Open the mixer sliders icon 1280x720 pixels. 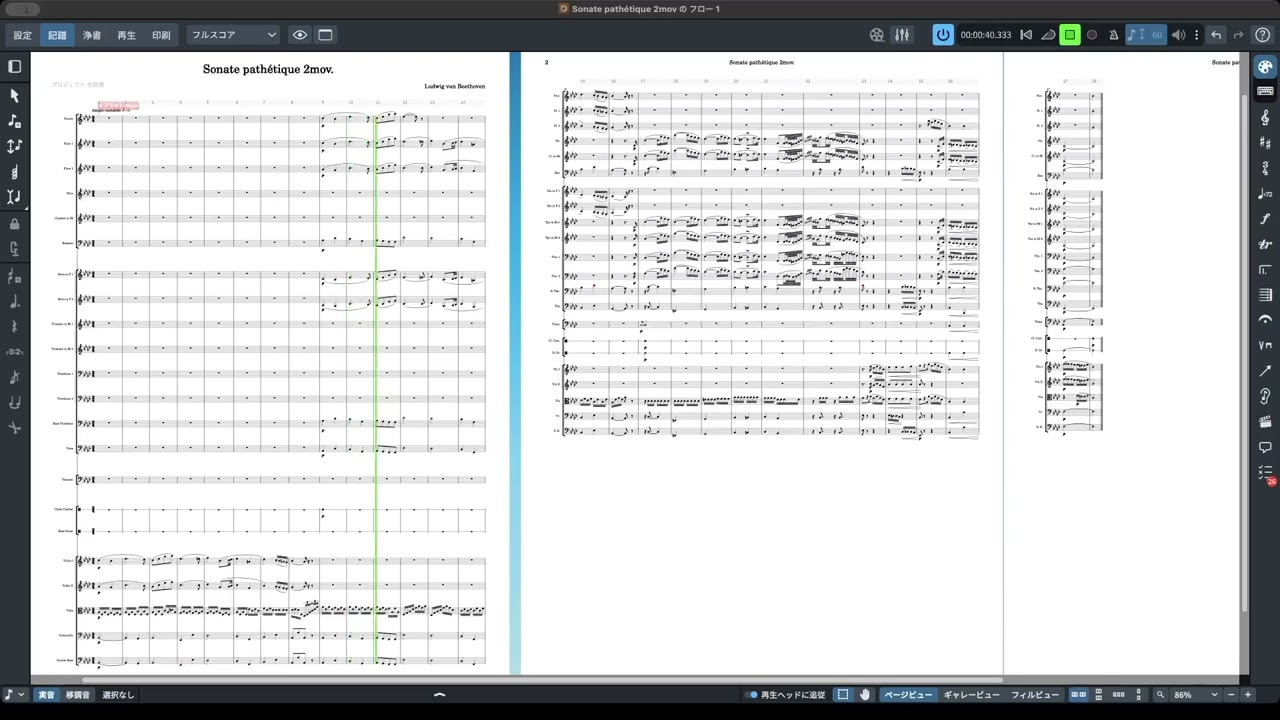coord(902,35)
